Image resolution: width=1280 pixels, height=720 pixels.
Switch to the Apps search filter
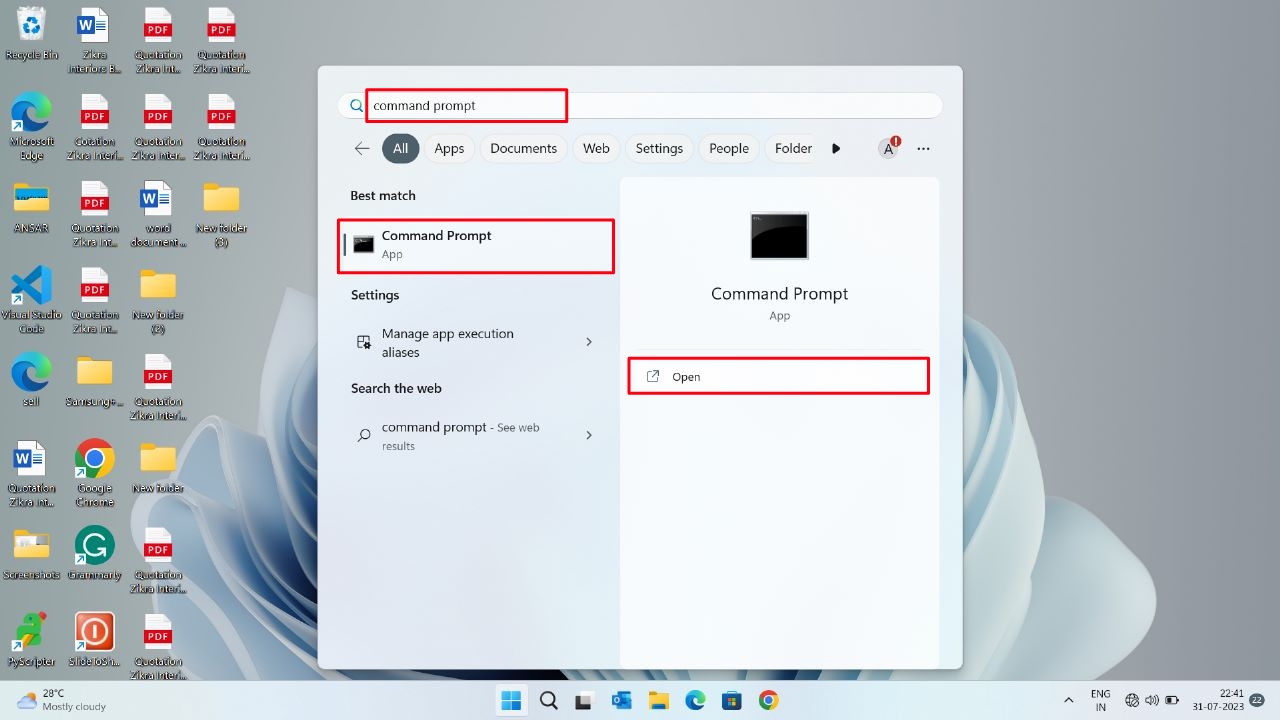click(x=449, y=148)
